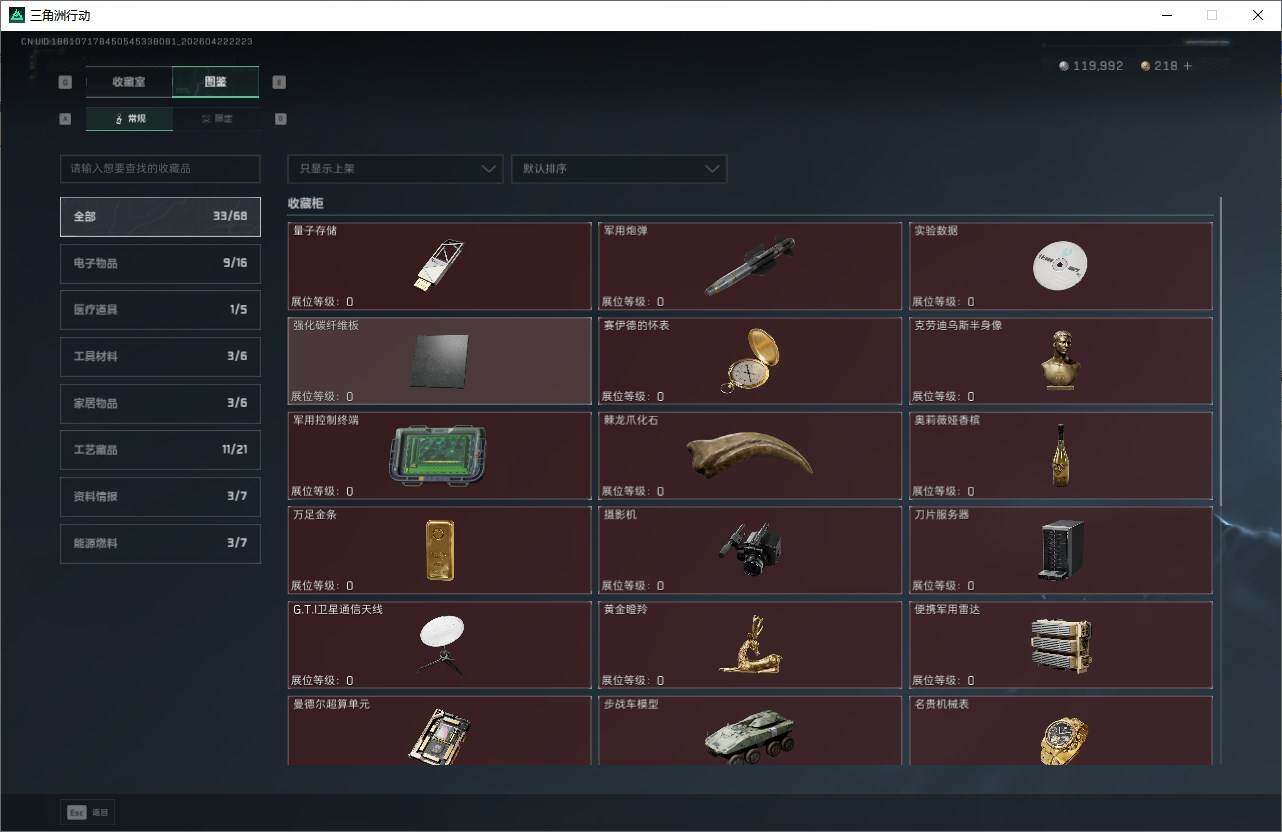This screenshot has width=1282, height=832.
Task: Click the collectible search input field
Action: 160,169
